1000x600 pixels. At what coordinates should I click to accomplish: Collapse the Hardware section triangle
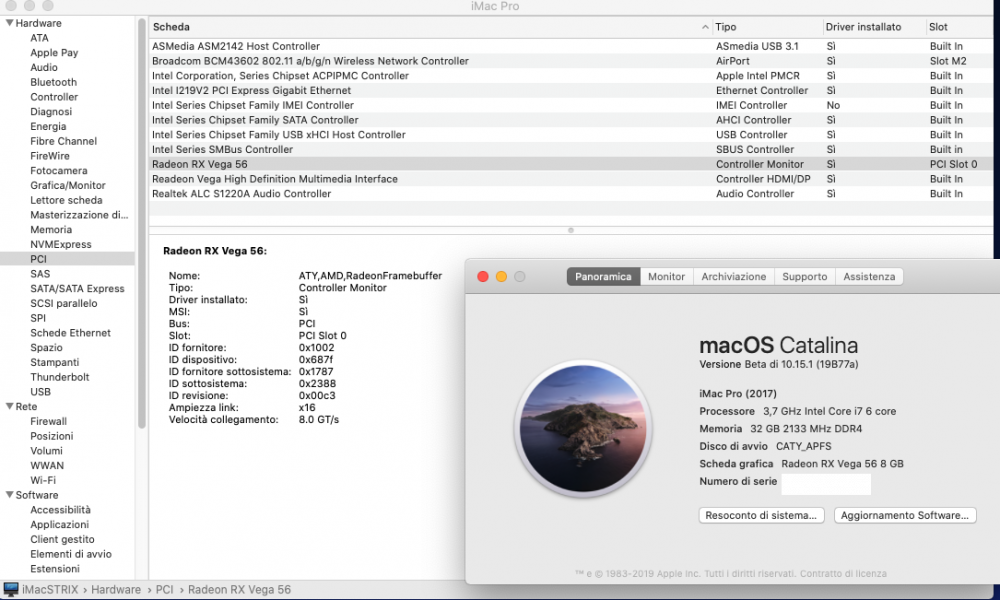click(x=10, y=23)
